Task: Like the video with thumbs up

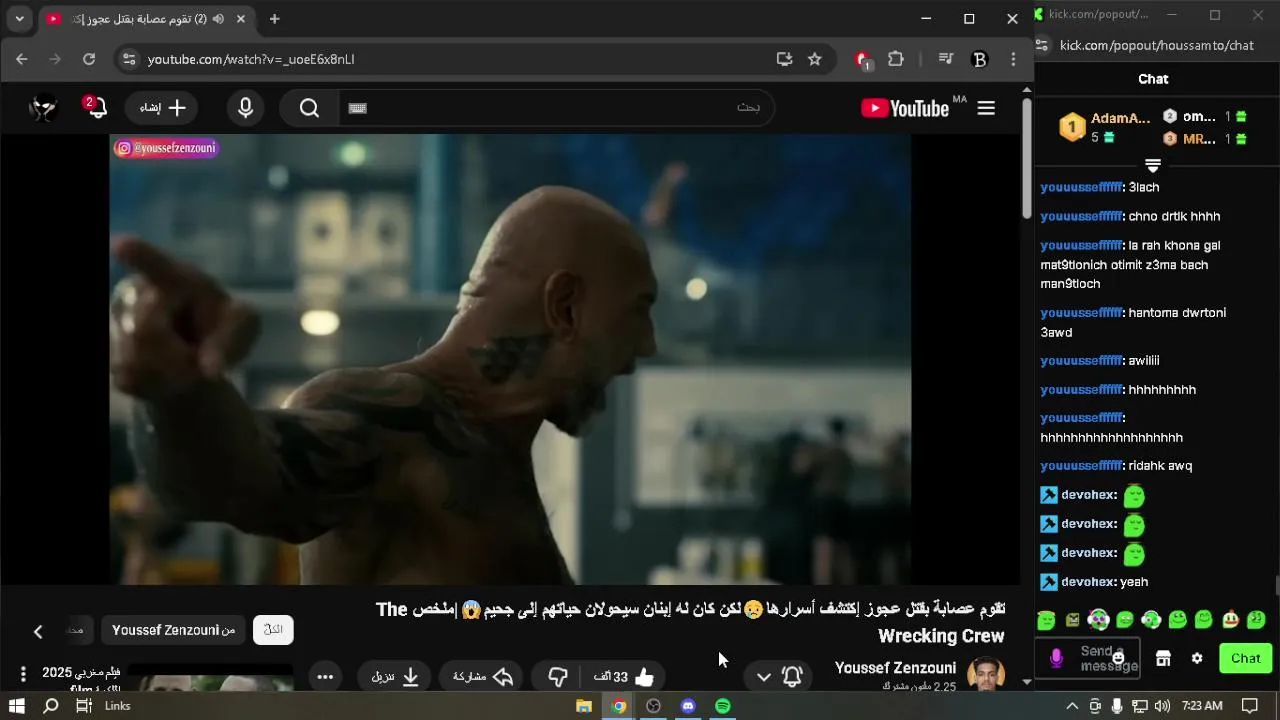Action: (631, 677)
